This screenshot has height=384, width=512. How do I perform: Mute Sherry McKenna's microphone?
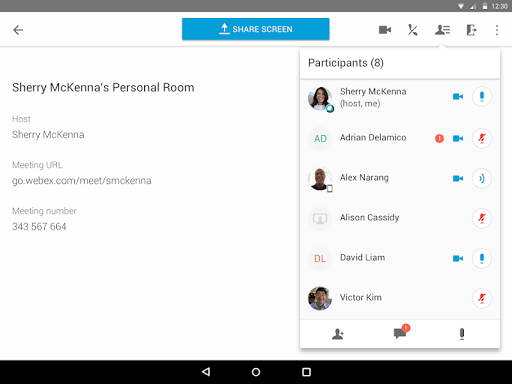(x=482, y=97)
